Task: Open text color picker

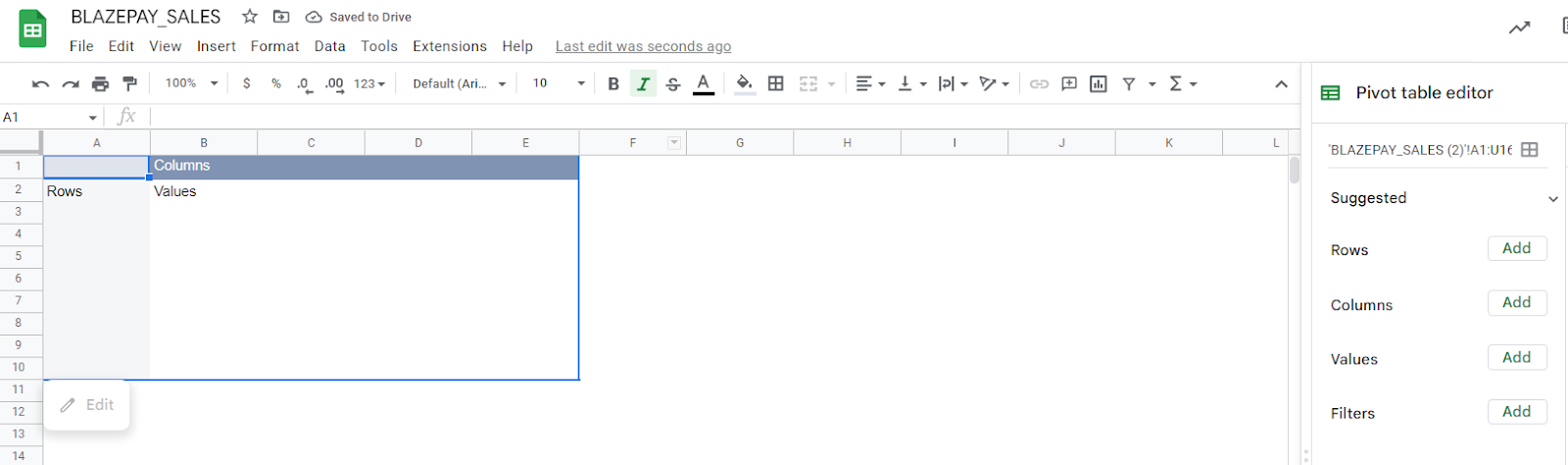Action: [x=703, y=84]
